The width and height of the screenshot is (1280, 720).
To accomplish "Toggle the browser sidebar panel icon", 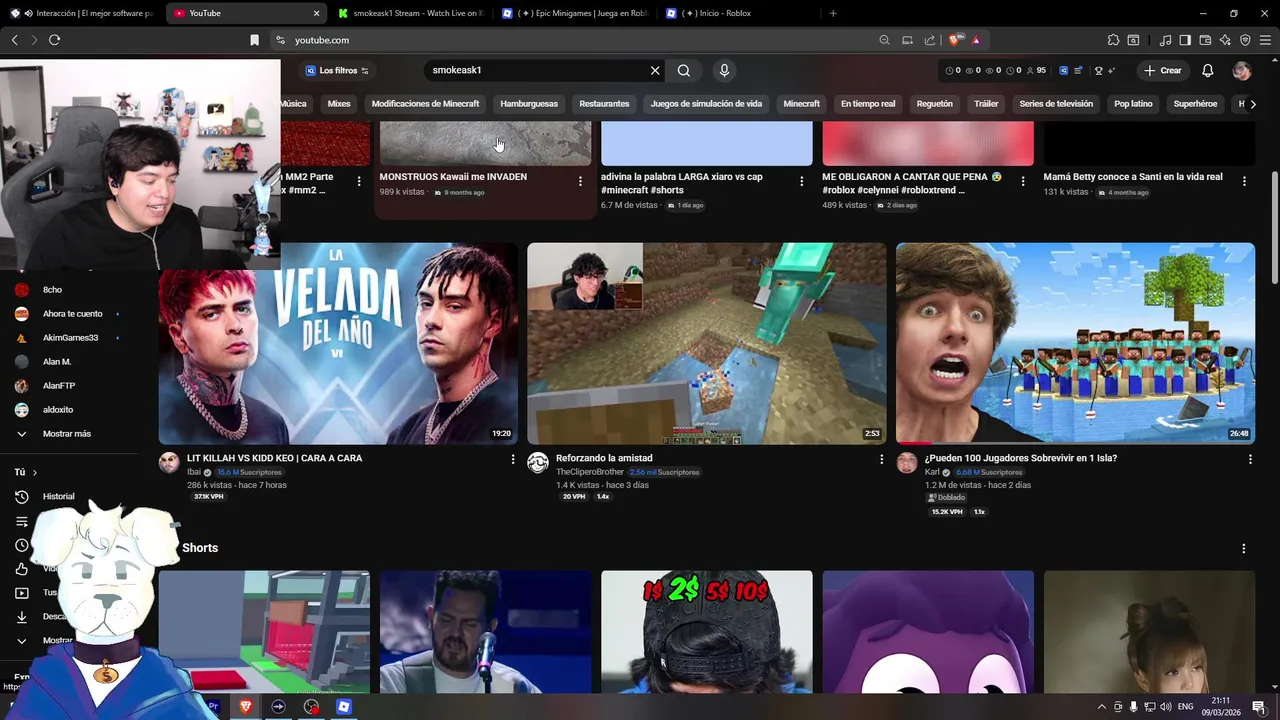I will point(1185,40).
